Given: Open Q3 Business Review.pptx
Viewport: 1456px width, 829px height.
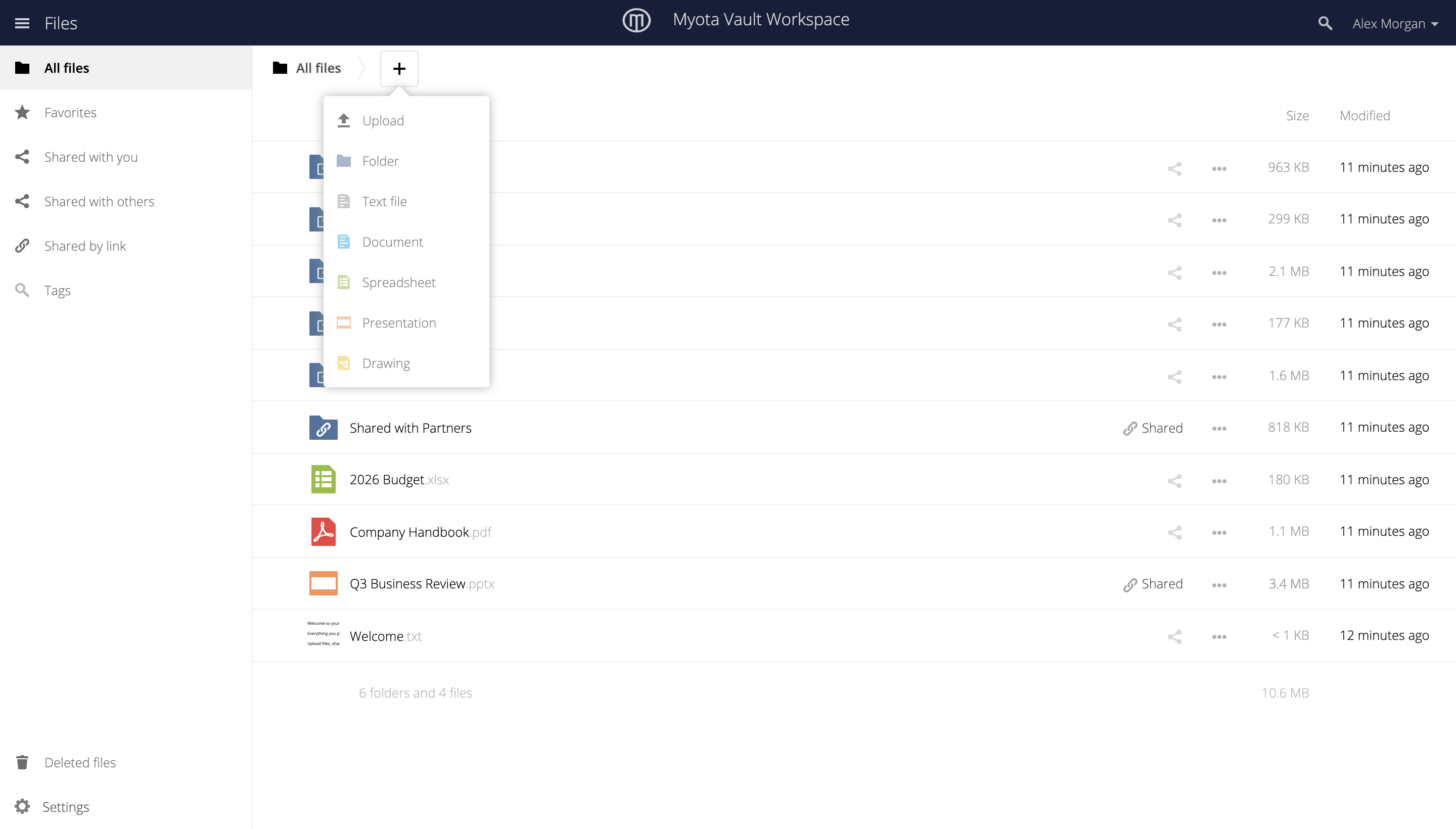Looking at the screenshot, I should [422, 584].
